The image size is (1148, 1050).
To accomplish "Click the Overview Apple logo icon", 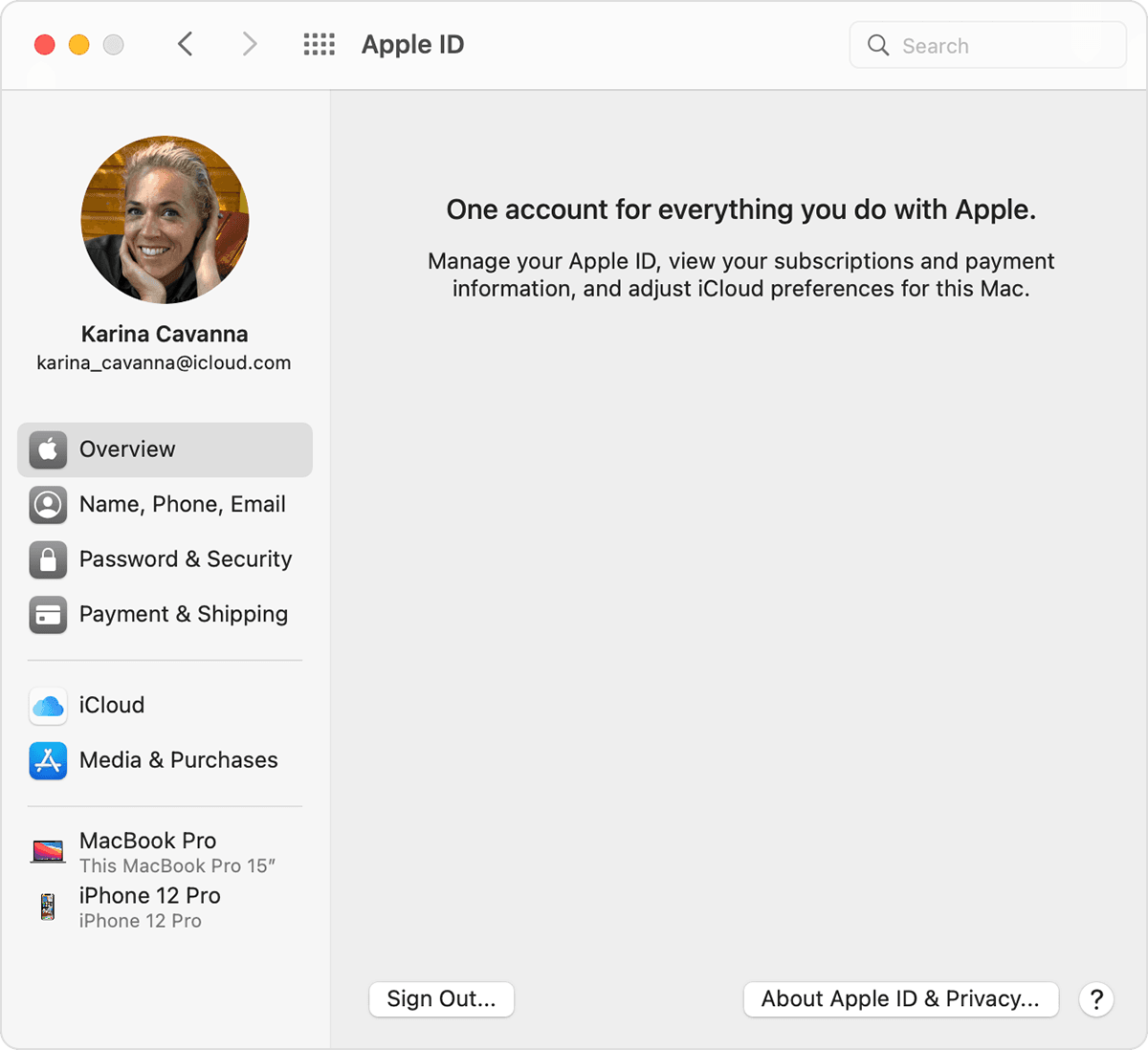I will [x=48, y=449].
